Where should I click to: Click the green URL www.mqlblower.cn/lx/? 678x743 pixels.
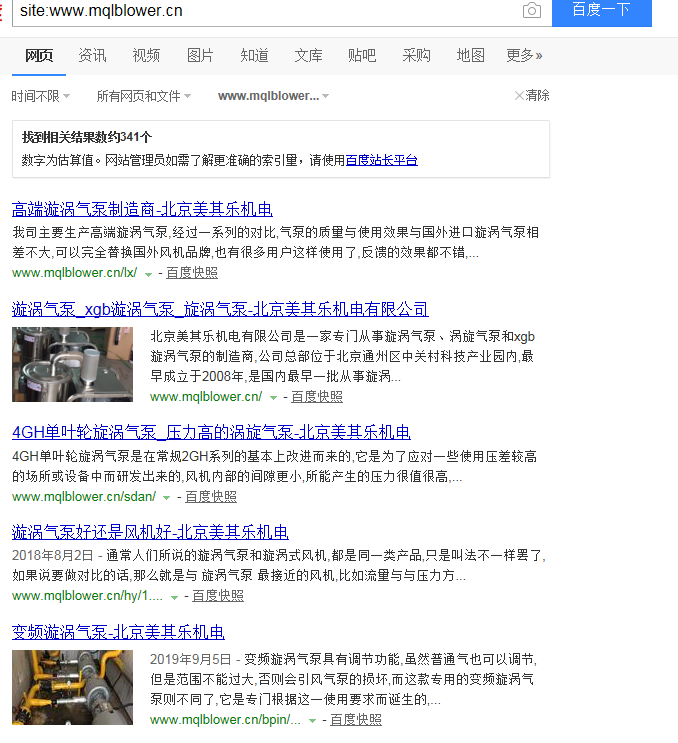tap(75, 273)
